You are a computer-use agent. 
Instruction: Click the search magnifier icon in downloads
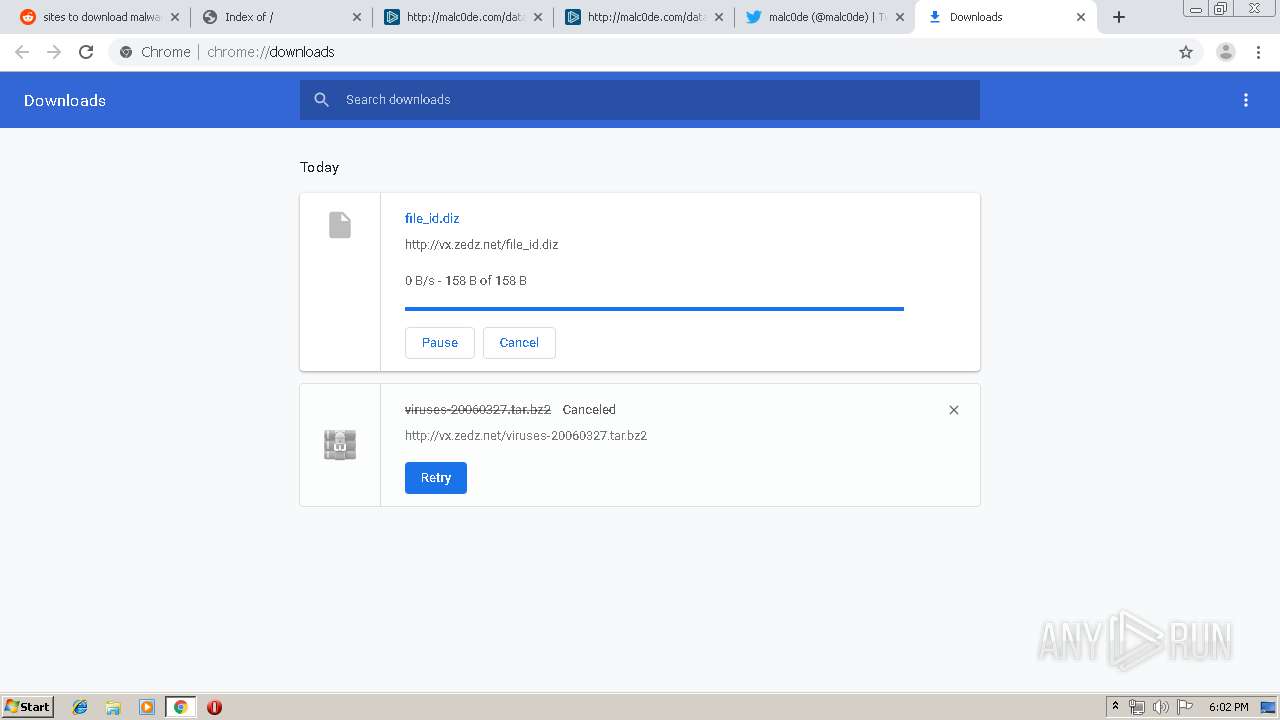tap(321, 99)
